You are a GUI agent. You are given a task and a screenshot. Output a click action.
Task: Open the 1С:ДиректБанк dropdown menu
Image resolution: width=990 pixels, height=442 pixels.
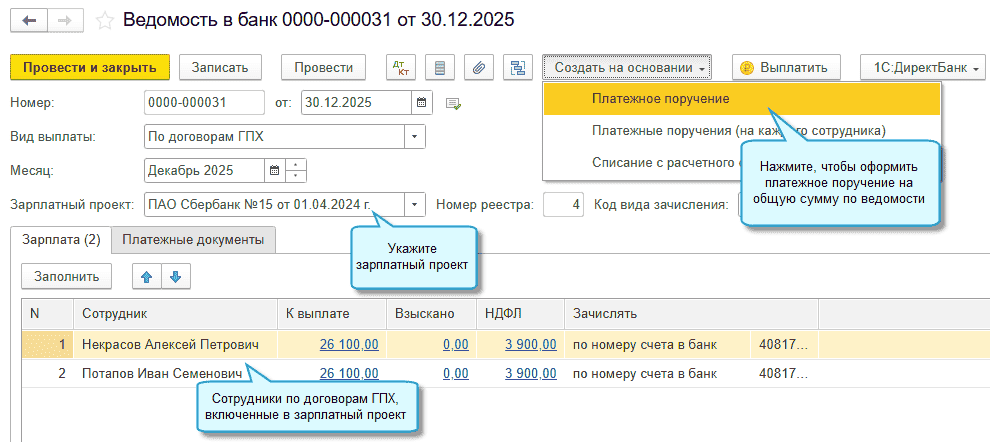(922, 67)
